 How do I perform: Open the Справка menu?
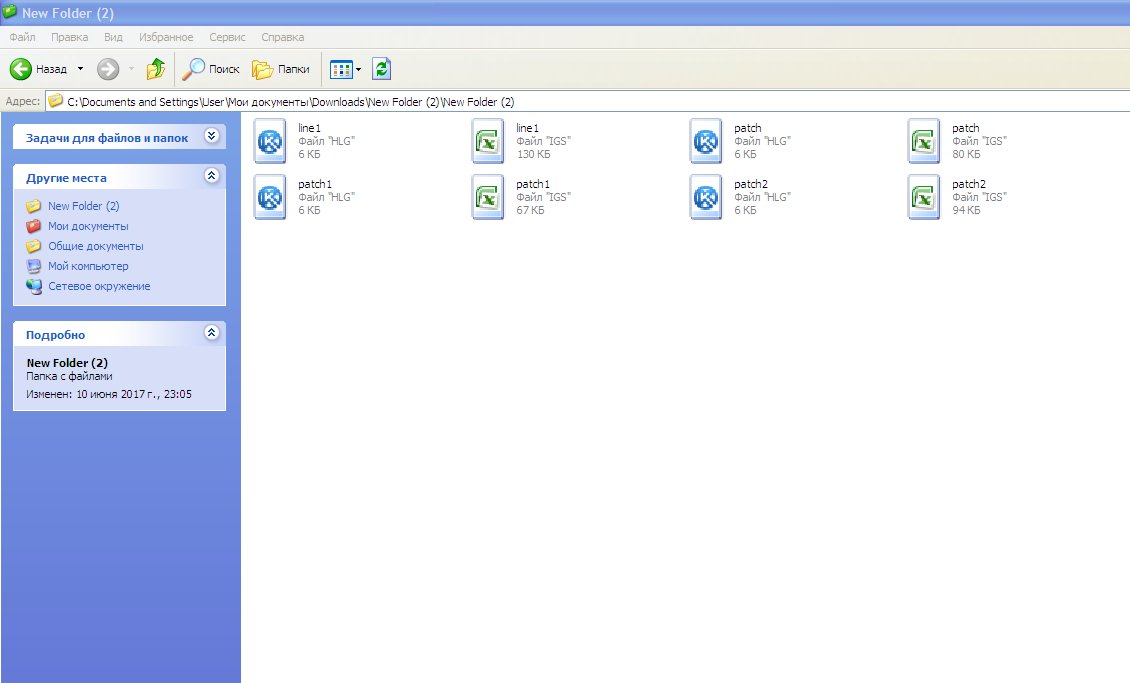(x=282, y=37)
